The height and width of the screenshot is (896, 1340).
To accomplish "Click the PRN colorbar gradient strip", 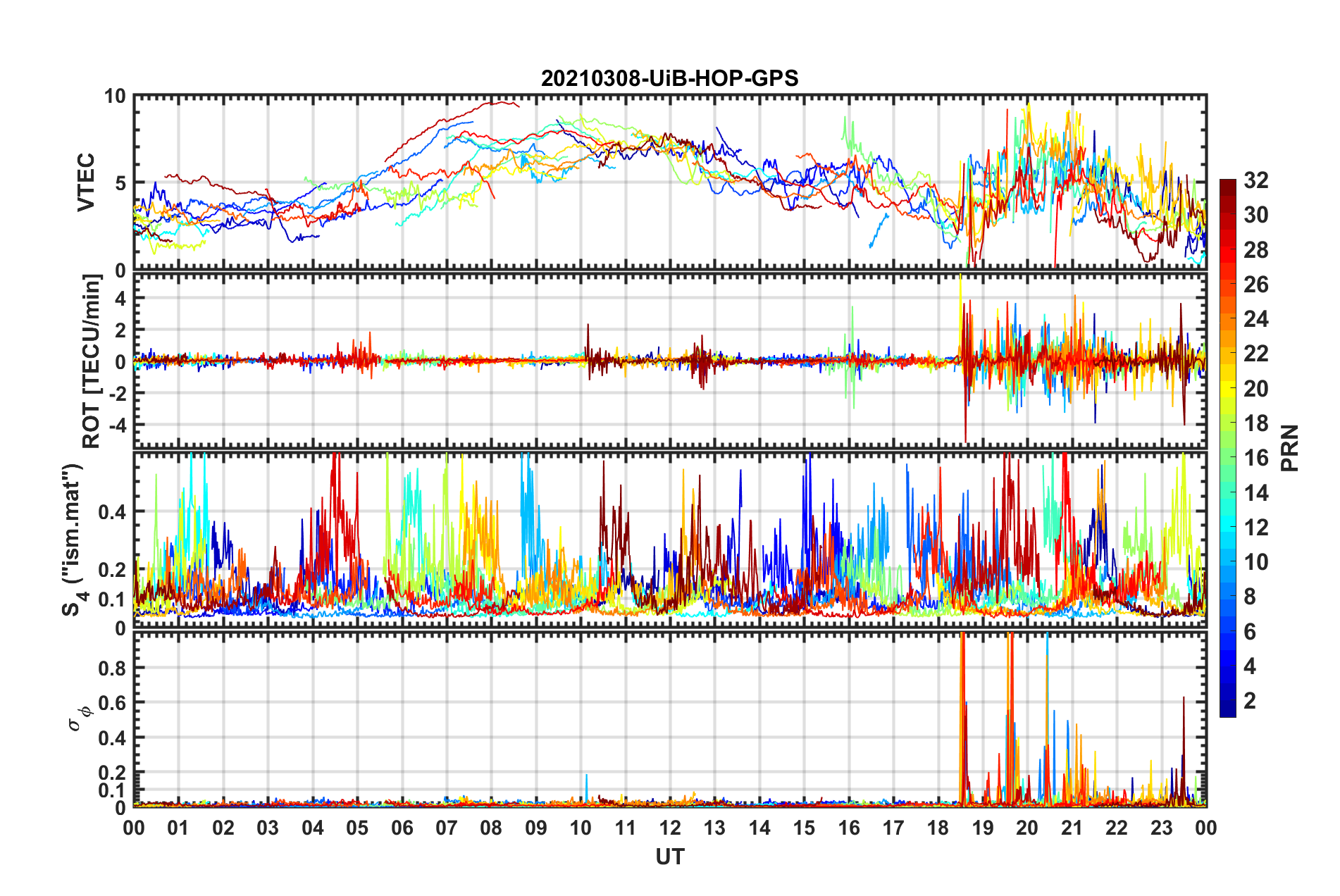I will (x=1227, y=448).
